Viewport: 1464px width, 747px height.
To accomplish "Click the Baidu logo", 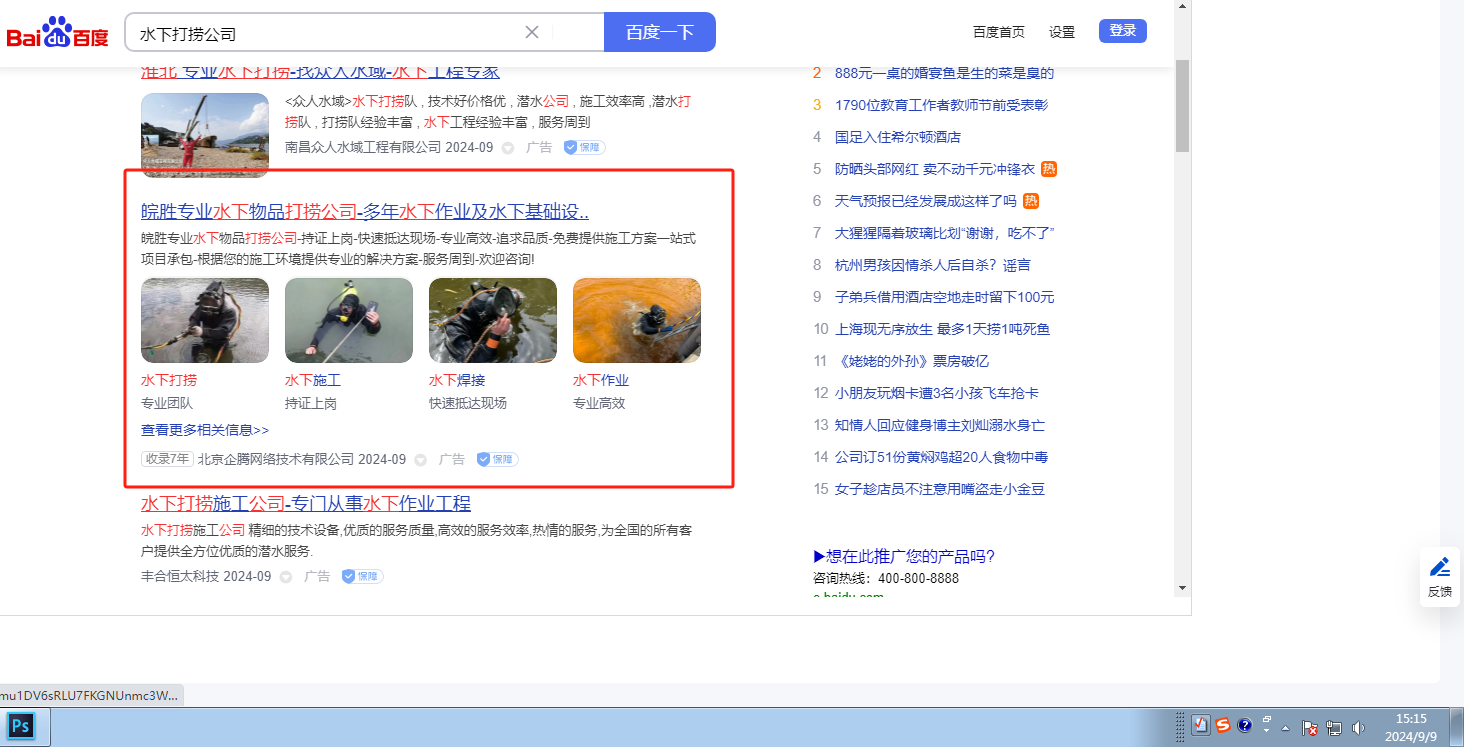I will pyautogui.click(x=57, y=32).
